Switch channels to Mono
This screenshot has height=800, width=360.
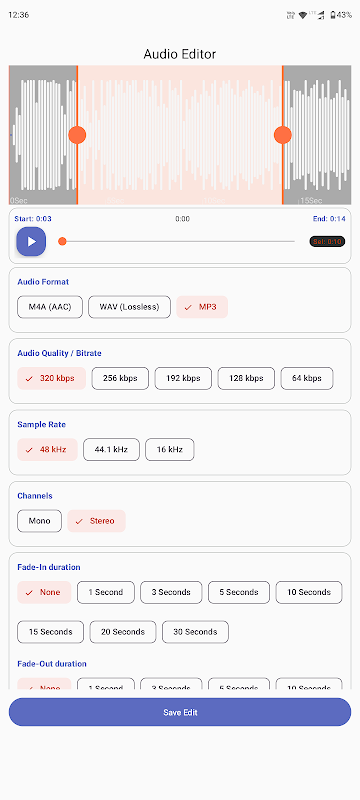tap(39, 521)
